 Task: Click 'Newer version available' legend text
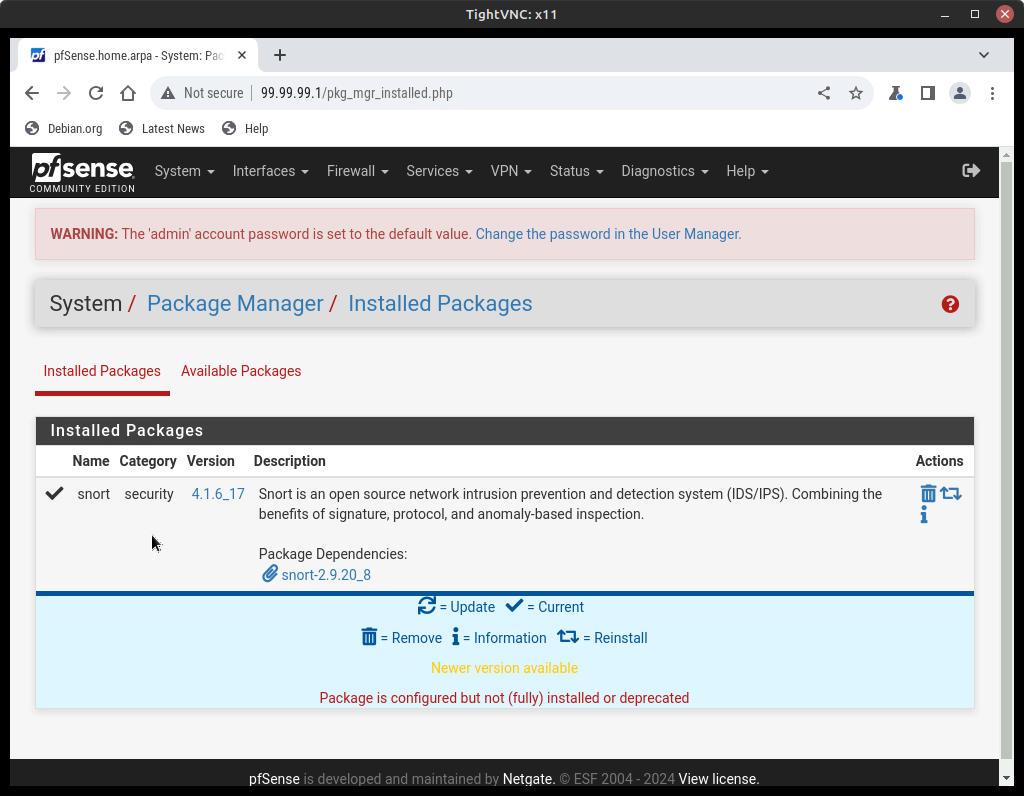(x=504, y=668)
